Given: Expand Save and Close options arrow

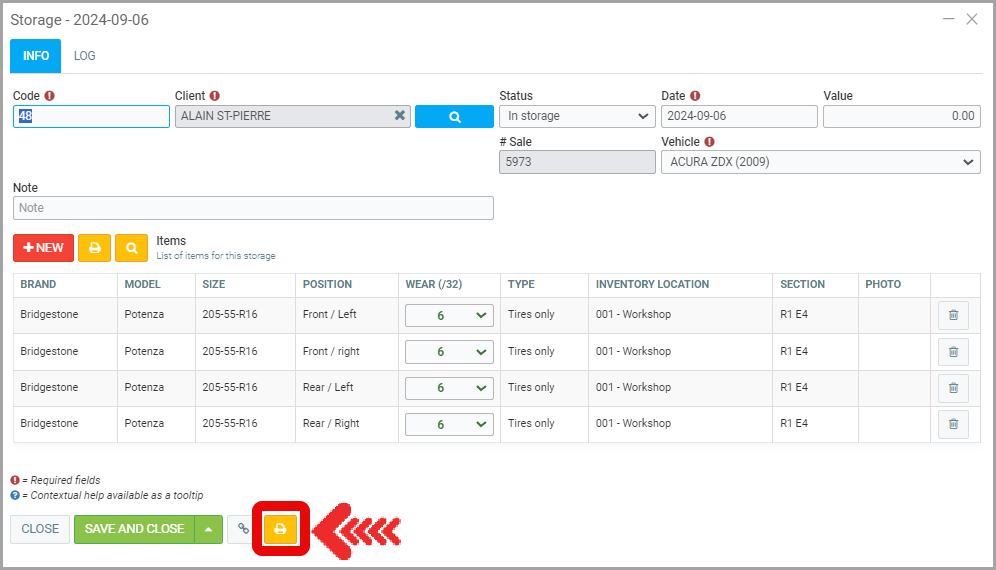Looking at the screenshot, I should [208, 529].
